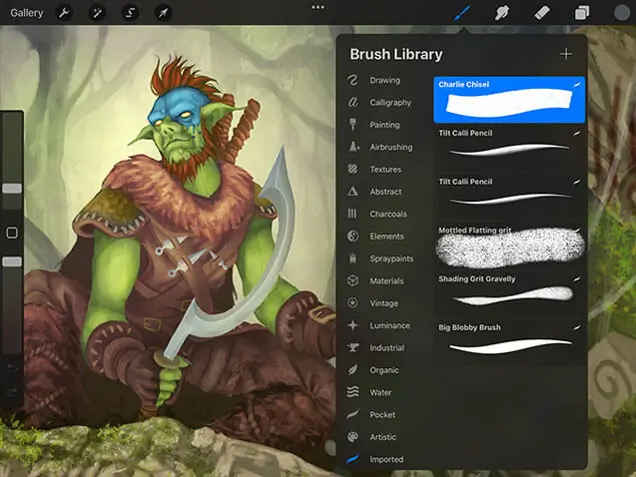
Task: Click the Imported brush set icon
Action: [353, 459]
